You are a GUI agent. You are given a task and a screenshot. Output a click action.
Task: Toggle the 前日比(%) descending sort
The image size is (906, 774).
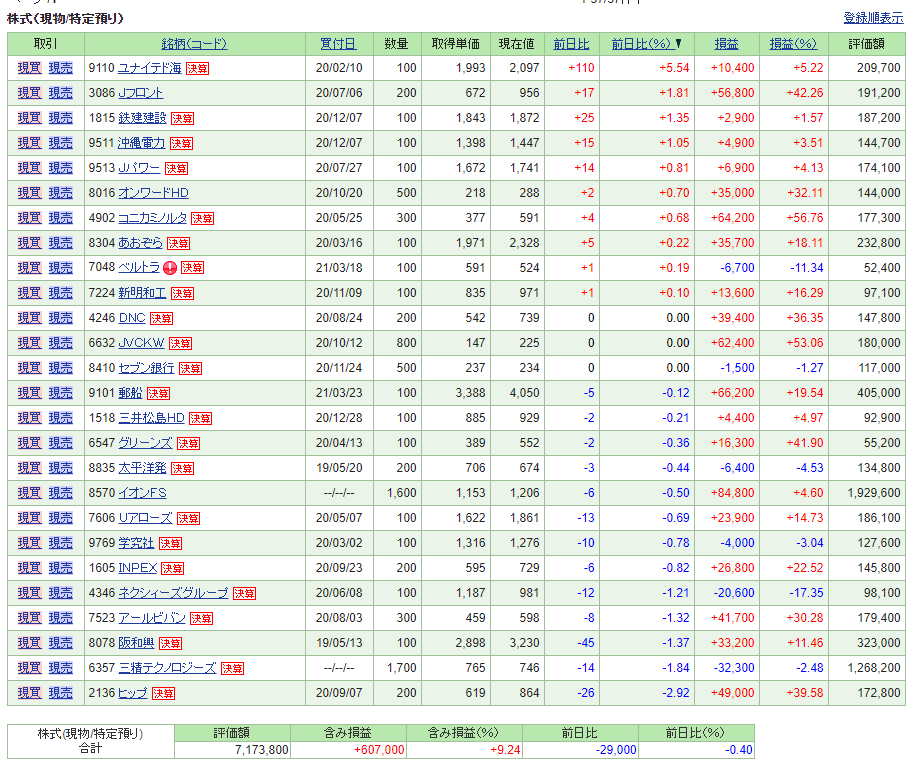[x=646, y=44]
